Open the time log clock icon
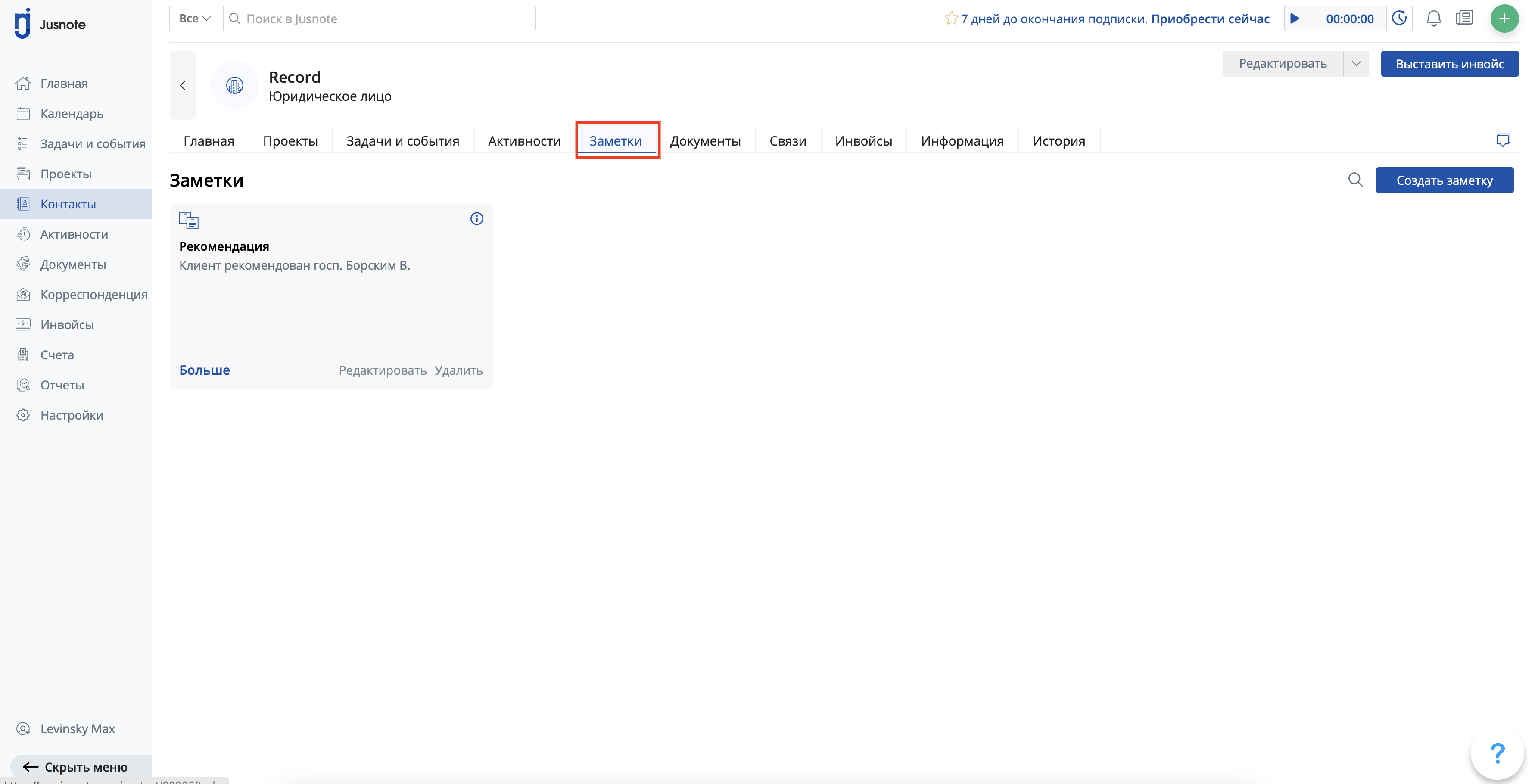The width and height of the screenshot is (1538, 784). [x=1399, y=19]
